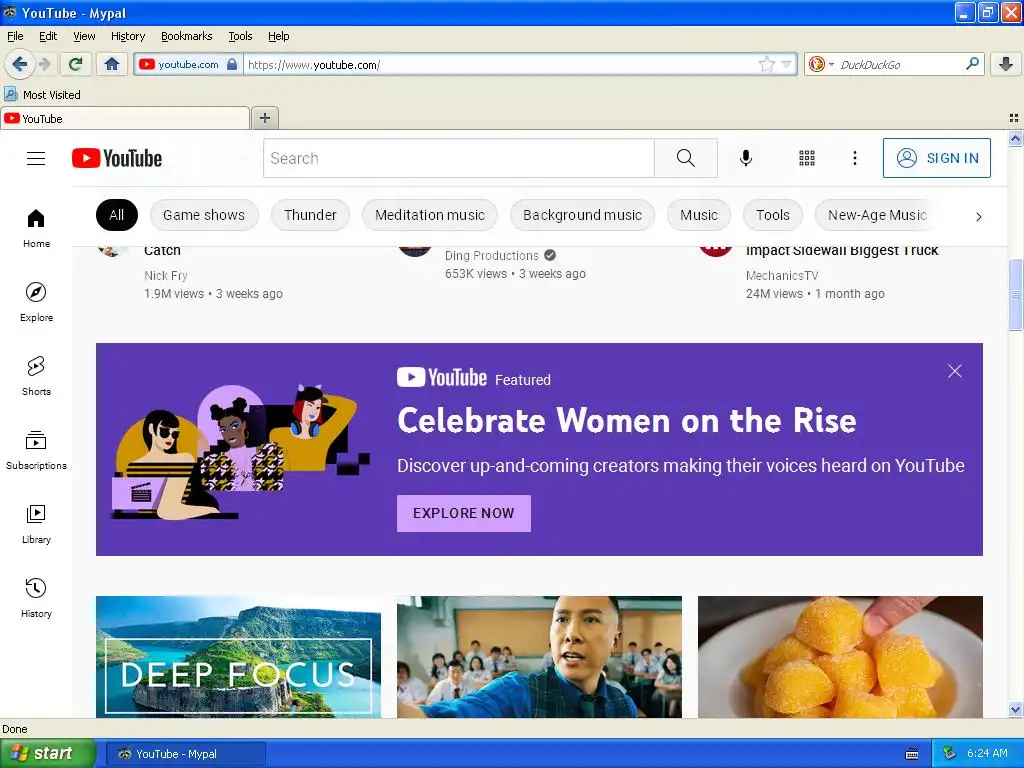Image resolution: width=1024 pixels, height=768 pixels.
Task: Open Library in the sidebar
Action: [37, 524]
